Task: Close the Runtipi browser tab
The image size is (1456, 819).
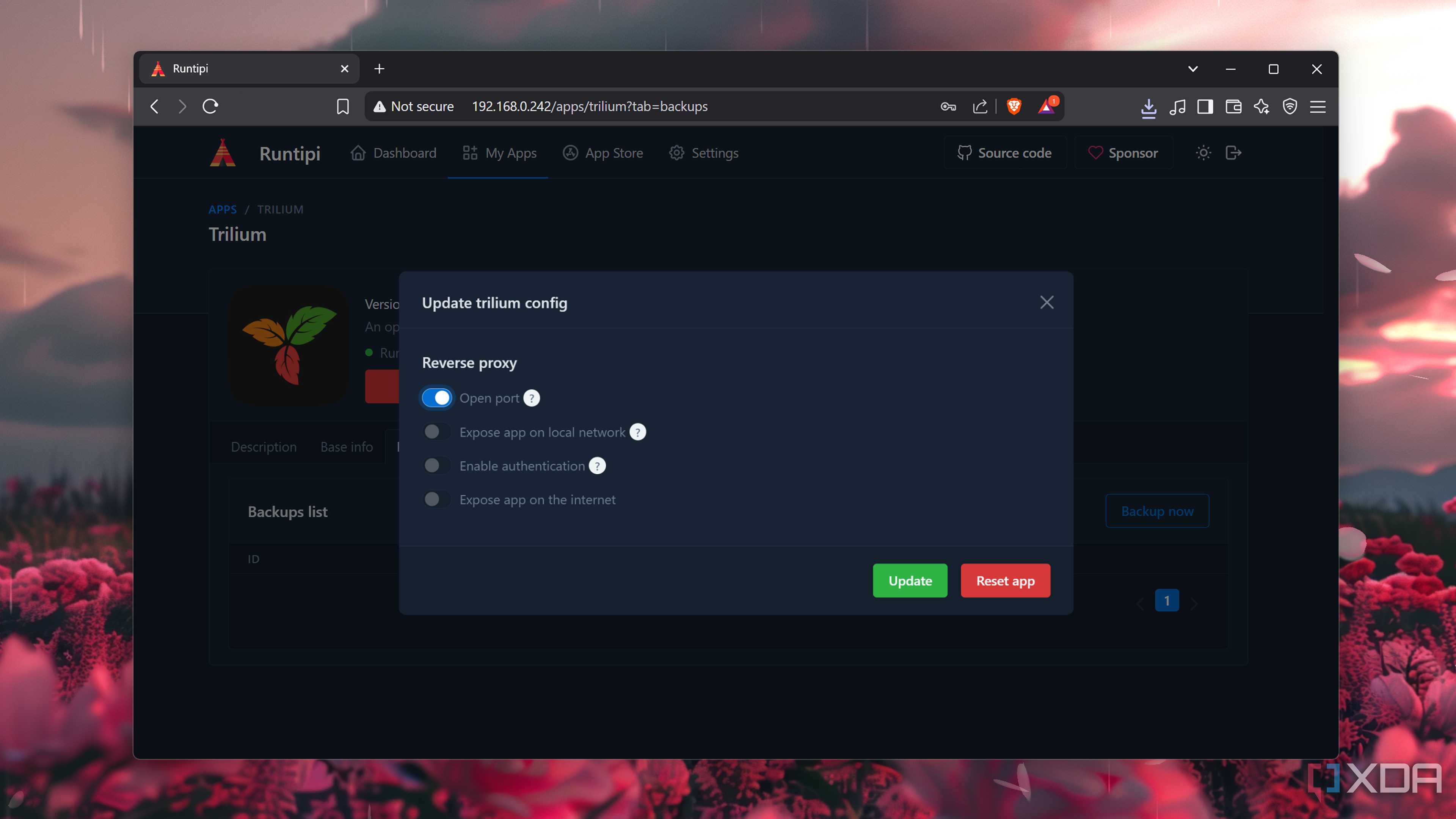Action: click(344, 68)
